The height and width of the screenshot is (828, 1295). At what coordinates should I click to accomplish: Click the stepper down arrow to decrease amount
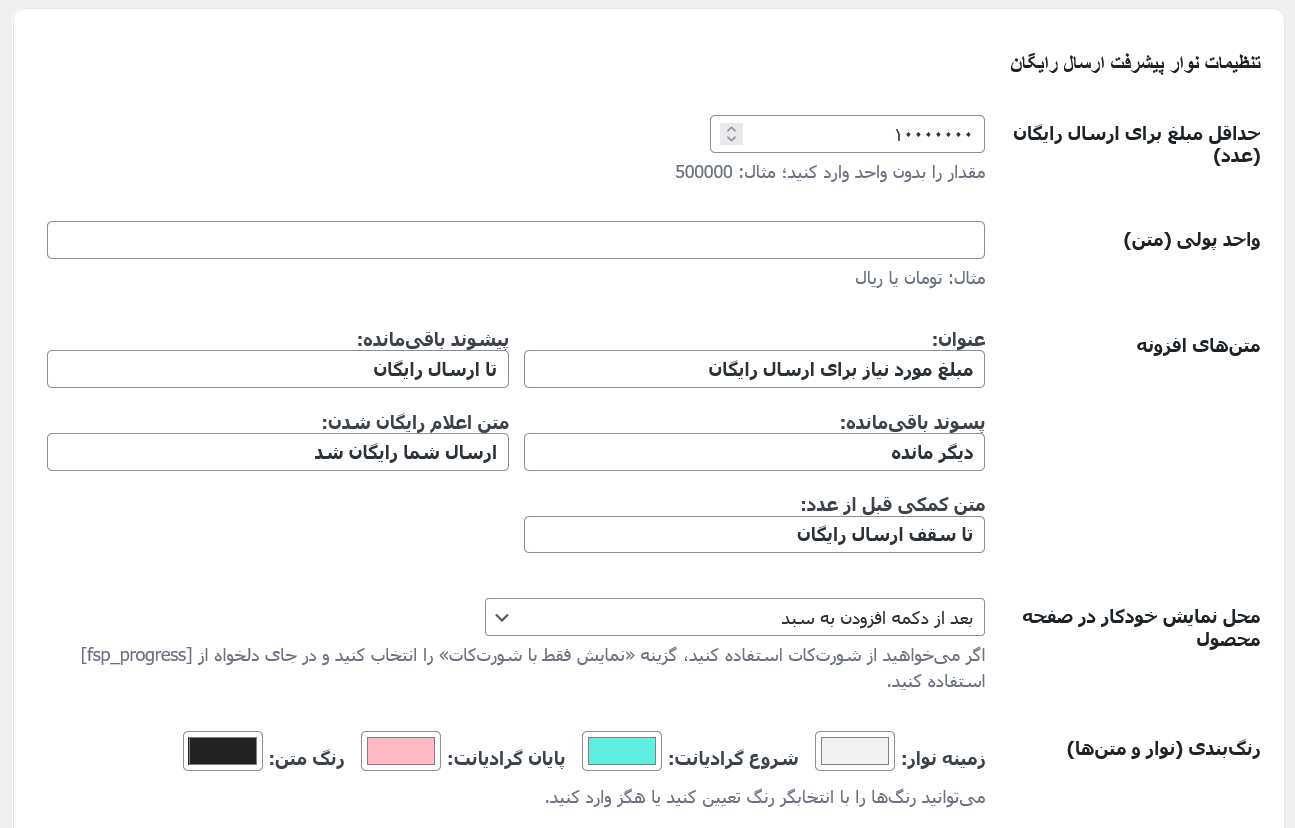731,139
